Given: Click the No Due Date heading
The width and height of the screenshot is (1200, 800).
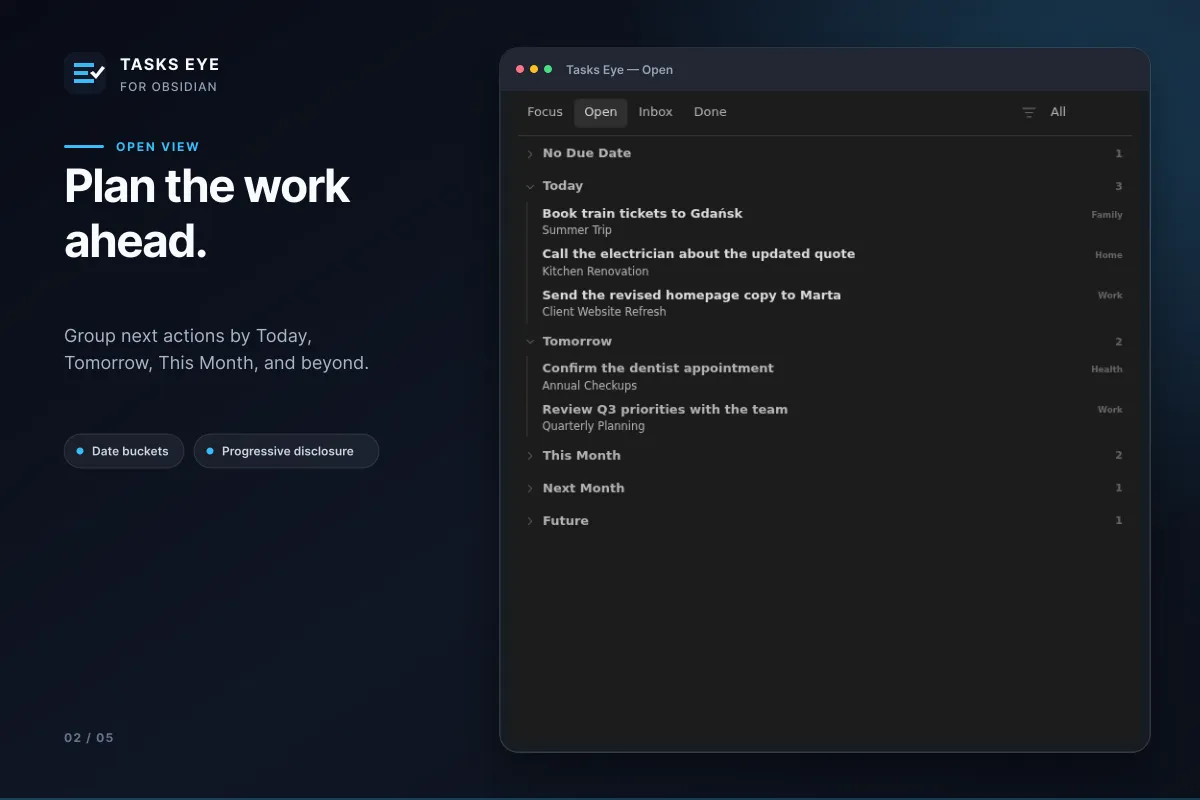Looking at the screenshot, I should pos(586,153).
